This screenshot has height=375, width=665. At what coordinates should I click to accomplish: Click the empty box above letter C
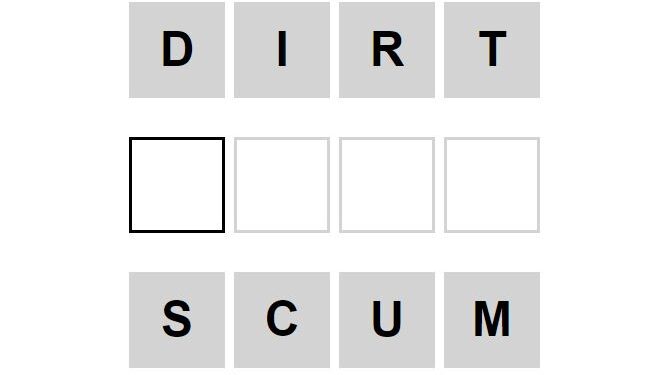pyautogui.click(x=282, y=185)
